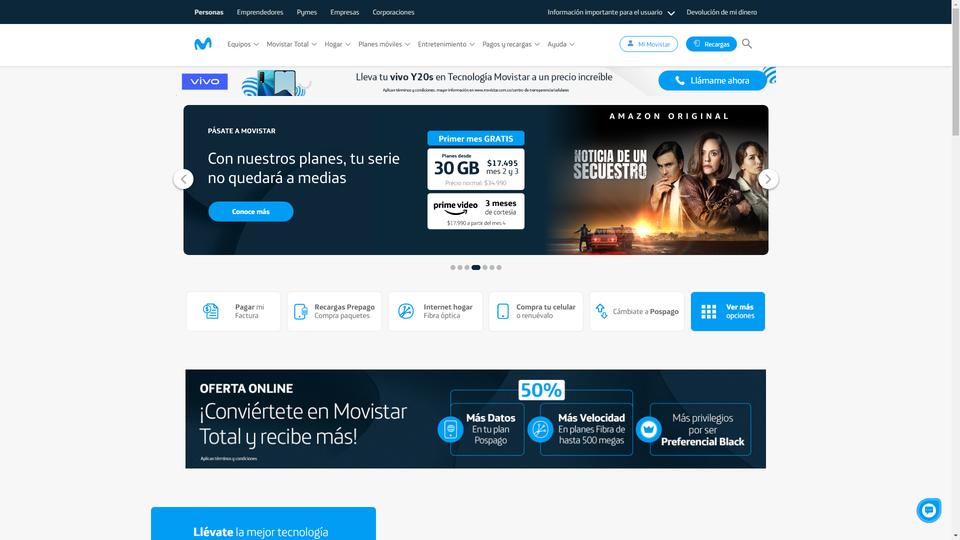Click the Internet hogar fiber icon
960x540 pixels.
click(405, 311)
